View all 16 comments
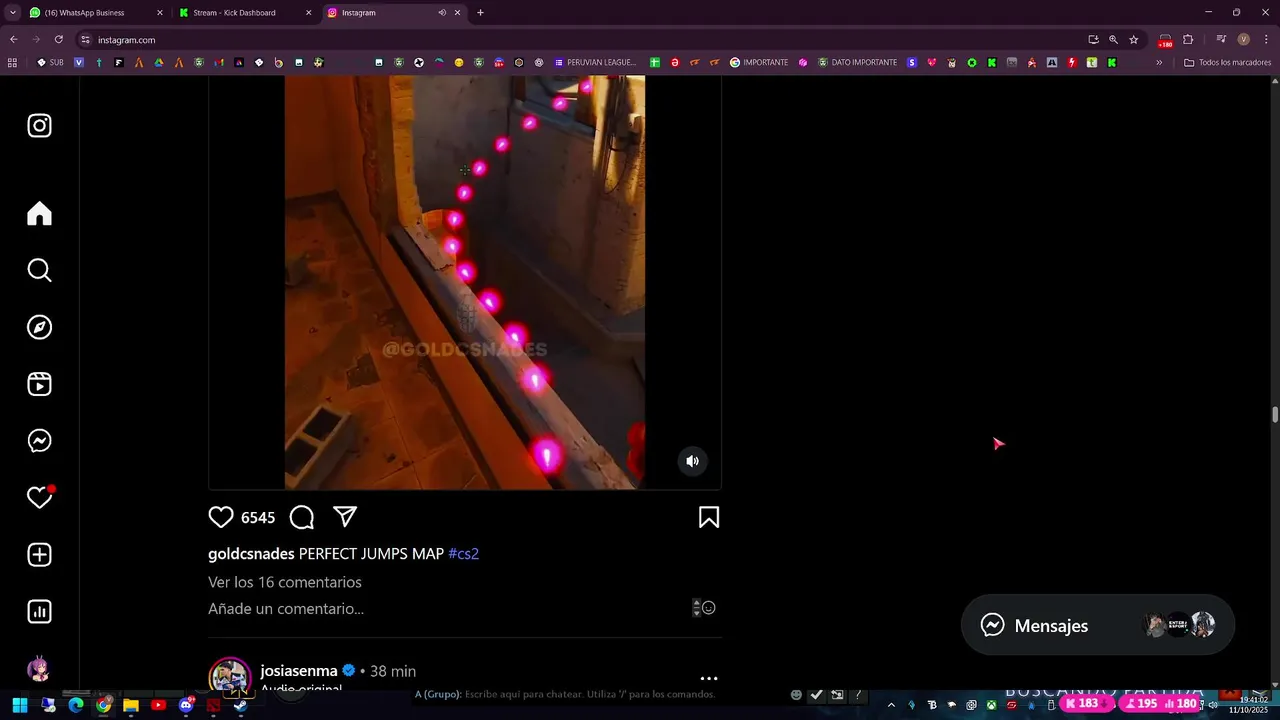This screenshot has height=720, width=1280. click(x=285, y=582)
